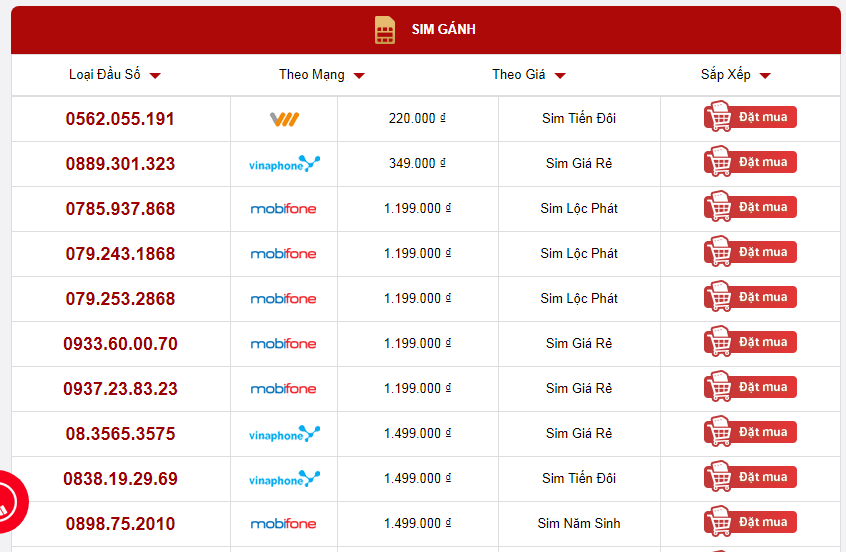Click Sim Giá Rẻ in 0937.23.83.23 row
The height and width of the screenshot is (552, 846).
click(x=579, y=388)
